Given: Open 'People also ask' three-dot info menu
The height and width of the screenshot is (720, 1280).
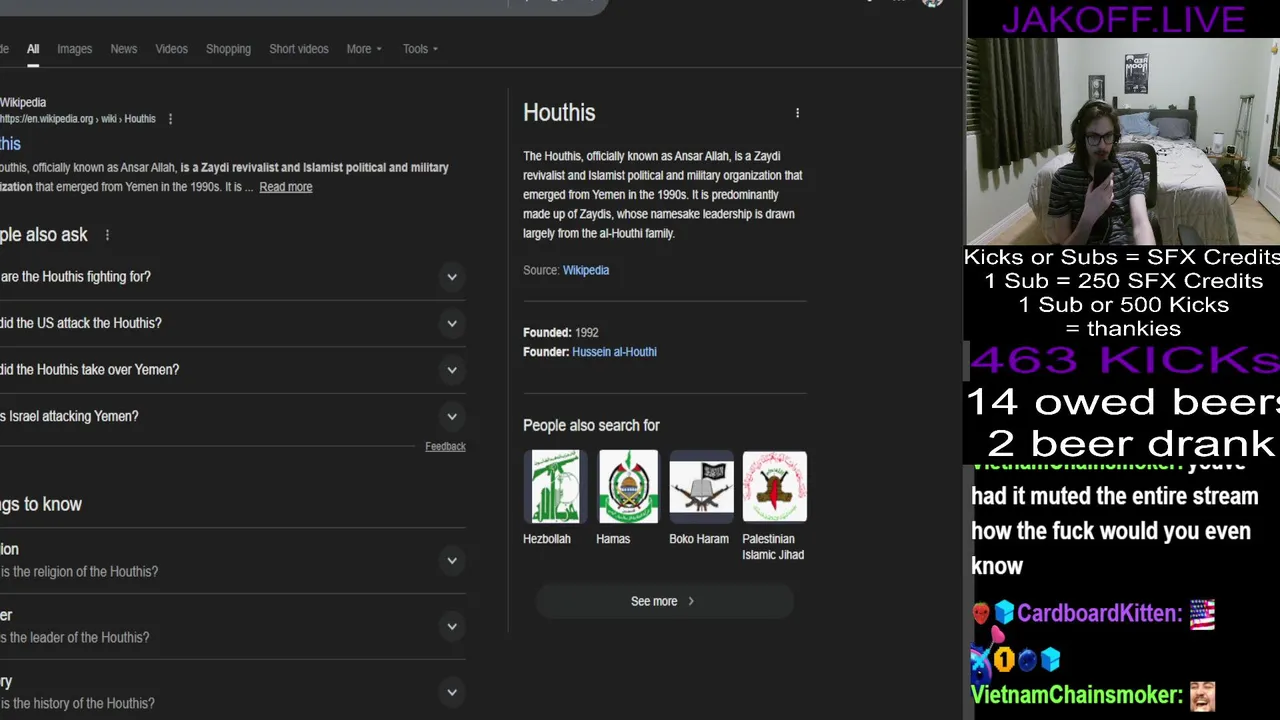Looking at the screenshot, I should (x=107, y=235).
